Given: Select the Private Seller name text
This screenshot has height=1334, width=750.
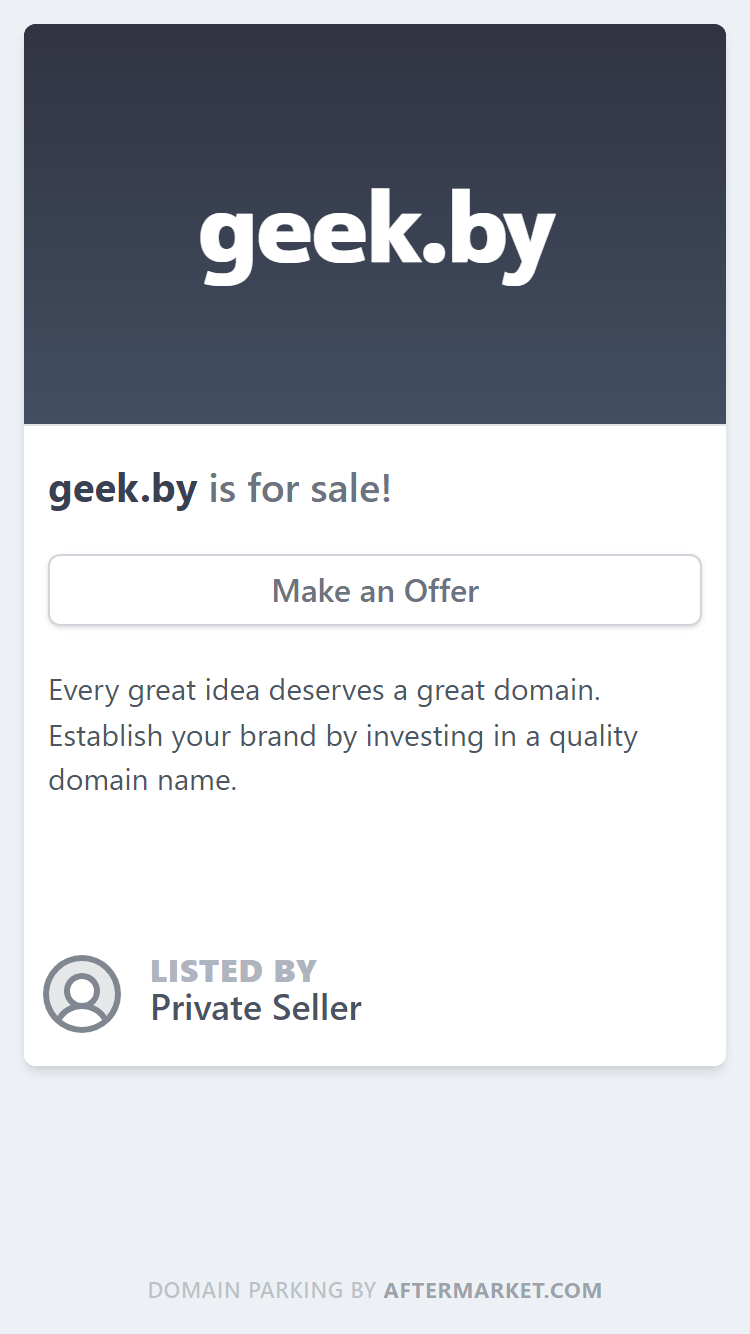Looking at the screenshot, I should 256,1008.
